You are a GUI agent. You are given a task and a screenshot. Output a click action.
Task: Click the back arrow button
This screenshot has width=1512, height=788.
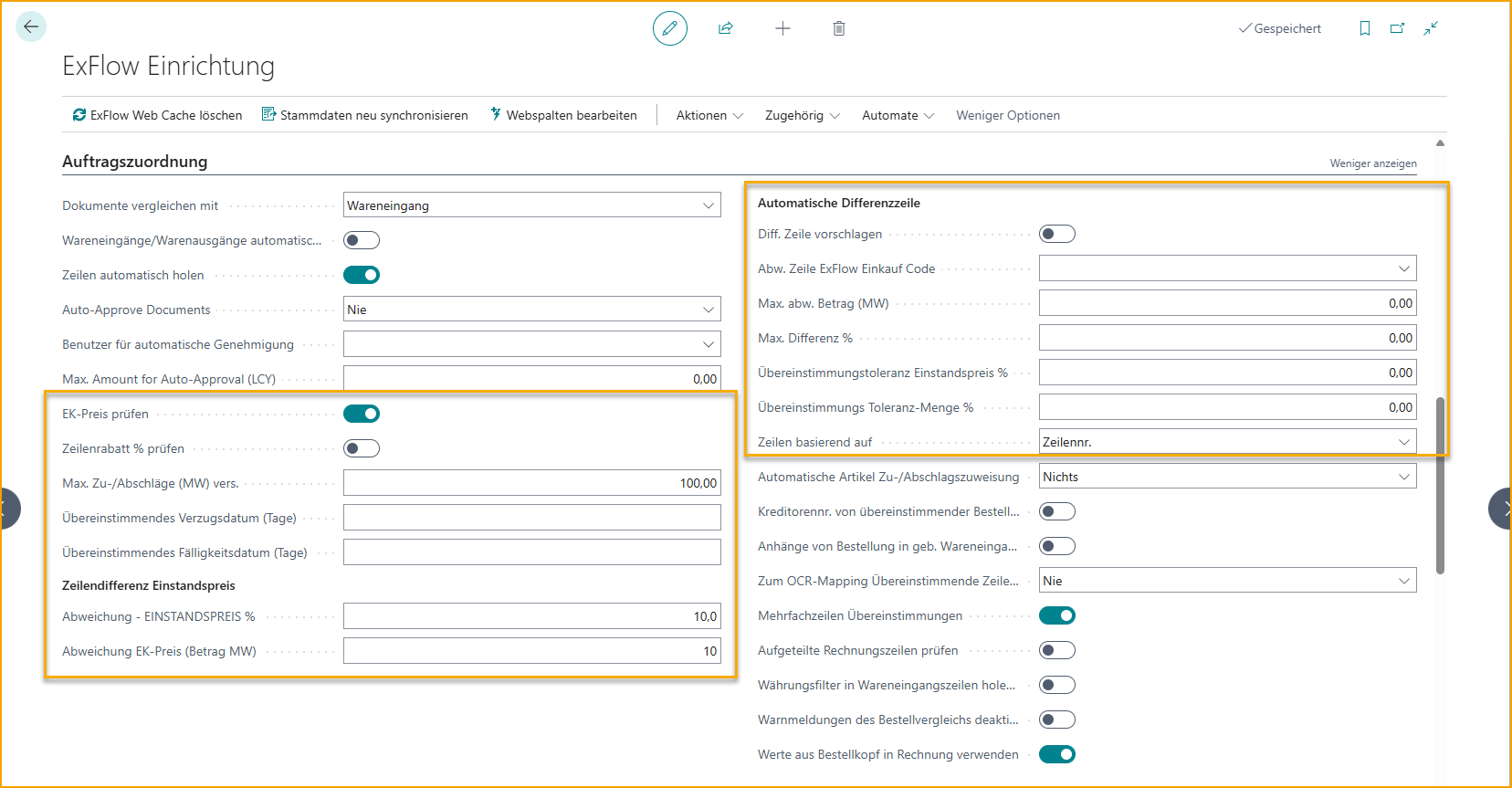tap(31, 26)
